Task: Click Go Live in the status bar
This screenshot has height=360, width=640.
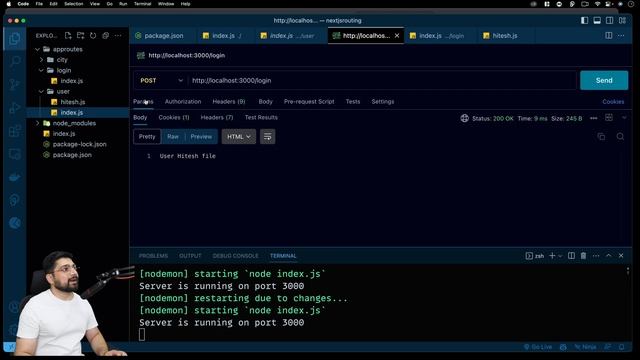Action: 538,347
